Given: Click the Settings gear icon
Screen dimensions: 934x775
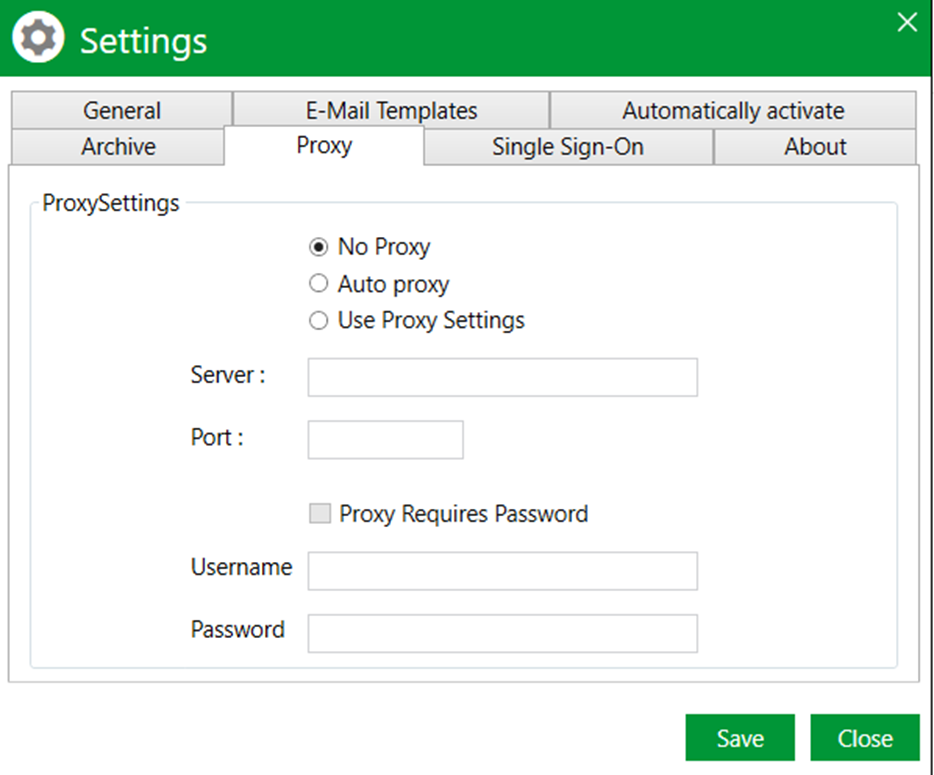Looking at the screenshot, I should [38, 38].
